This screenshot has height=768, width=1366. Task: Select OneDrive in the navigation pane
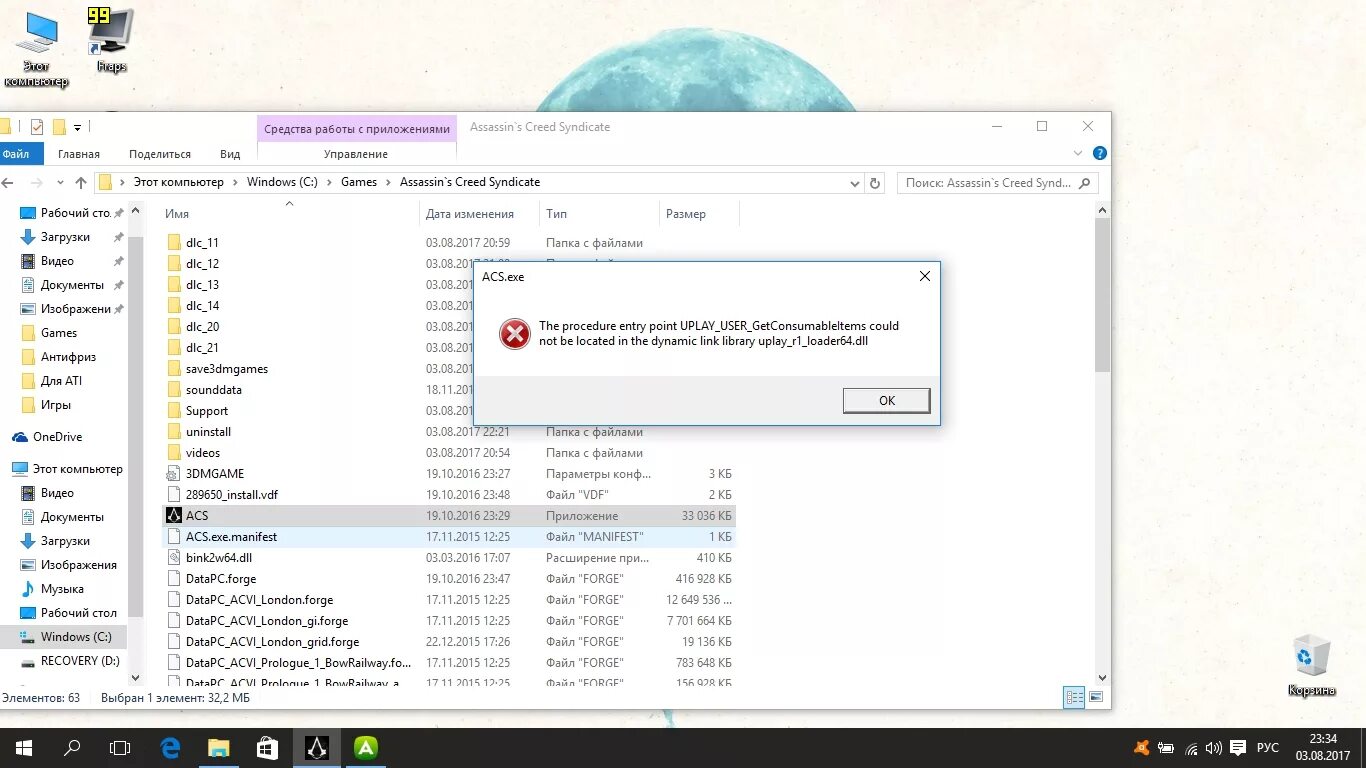tap(57, 437)
